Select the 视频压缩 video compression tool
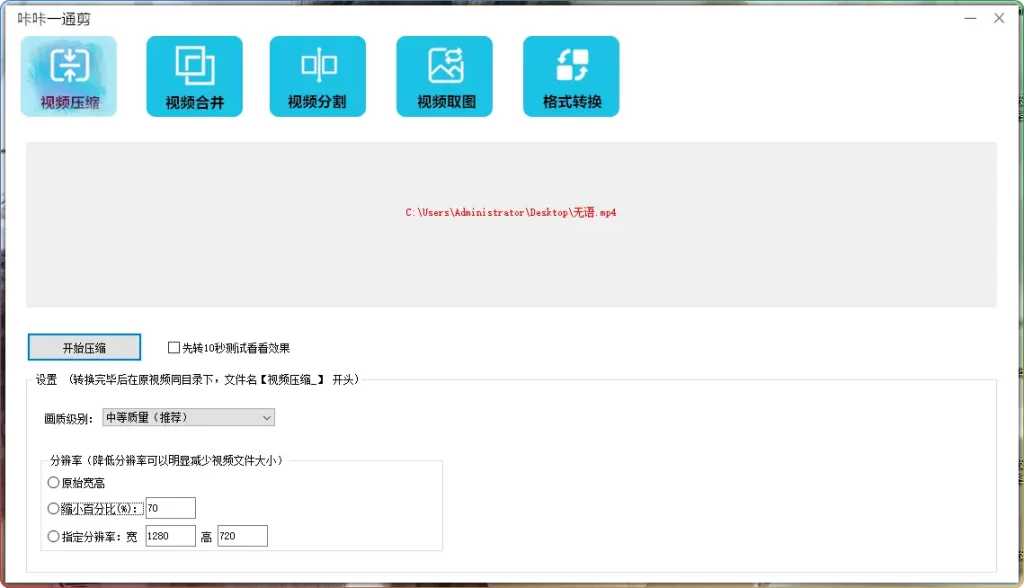Screen dimensions: 1024x588 [69, 76]
